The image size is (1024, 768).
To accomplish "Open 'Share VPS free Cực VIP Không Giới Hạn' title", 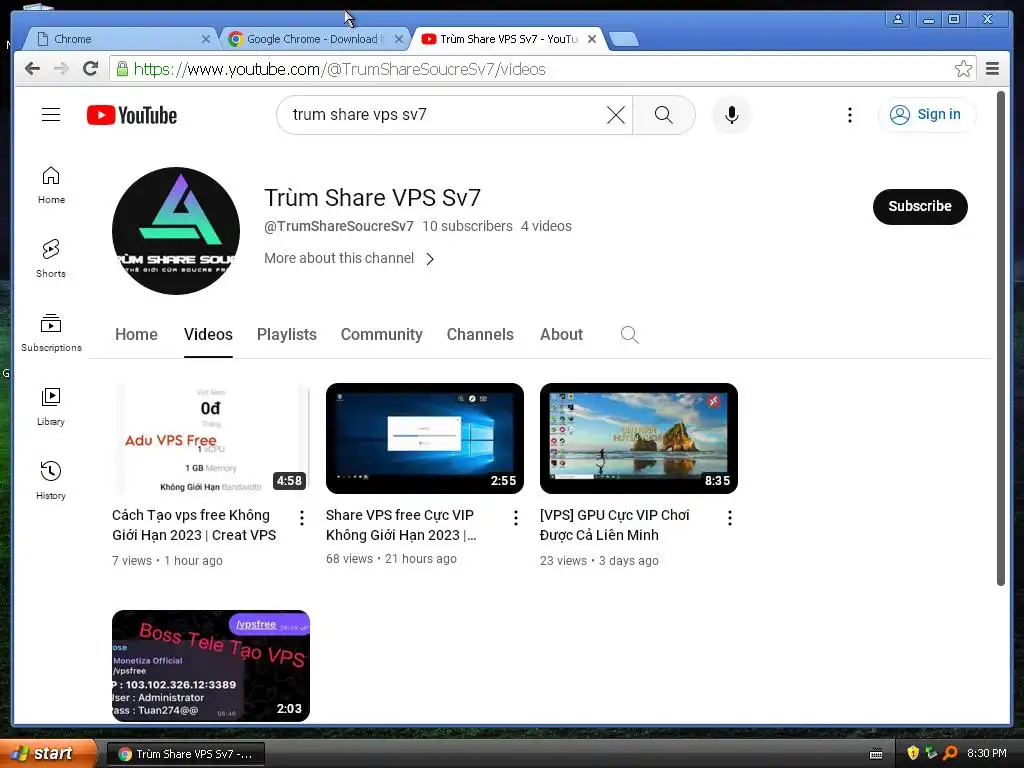I will point(401,525).
